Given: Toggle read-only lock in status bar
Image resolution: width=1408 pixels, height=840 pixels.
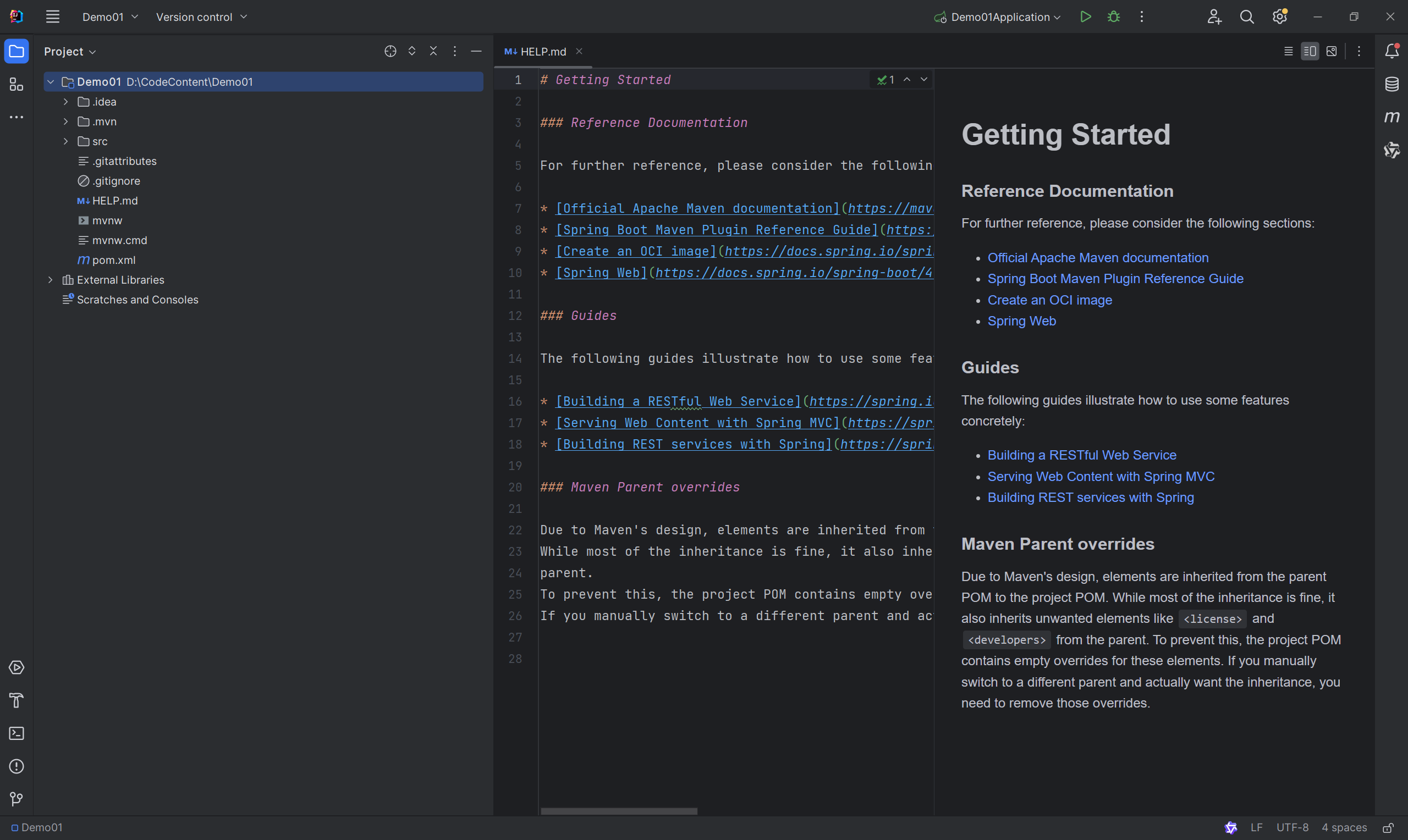Looking at the screenshot, I should coord(1388,827).
